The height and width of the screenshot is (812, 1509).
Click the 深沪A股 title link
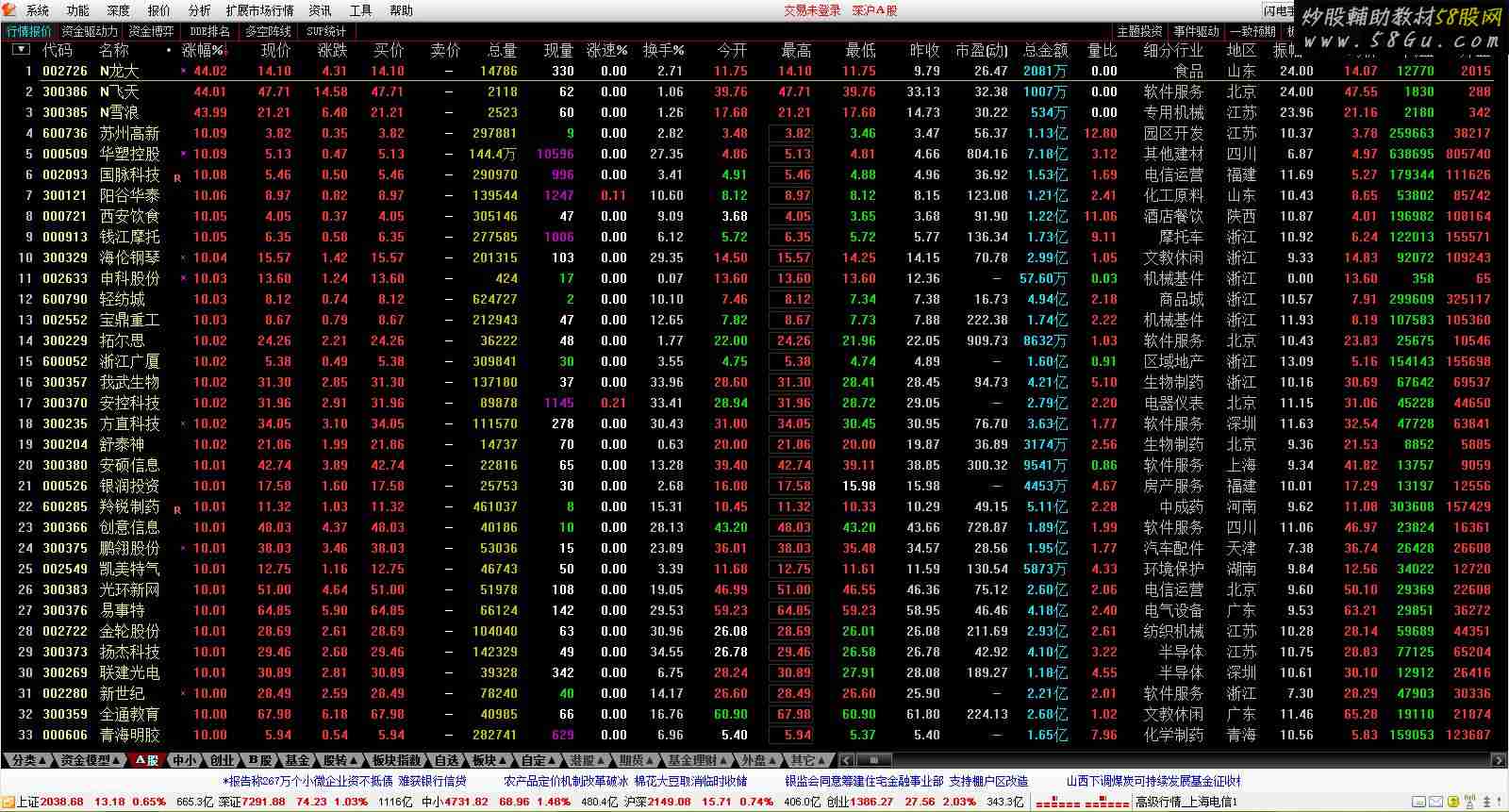click(x=875, y=10)
